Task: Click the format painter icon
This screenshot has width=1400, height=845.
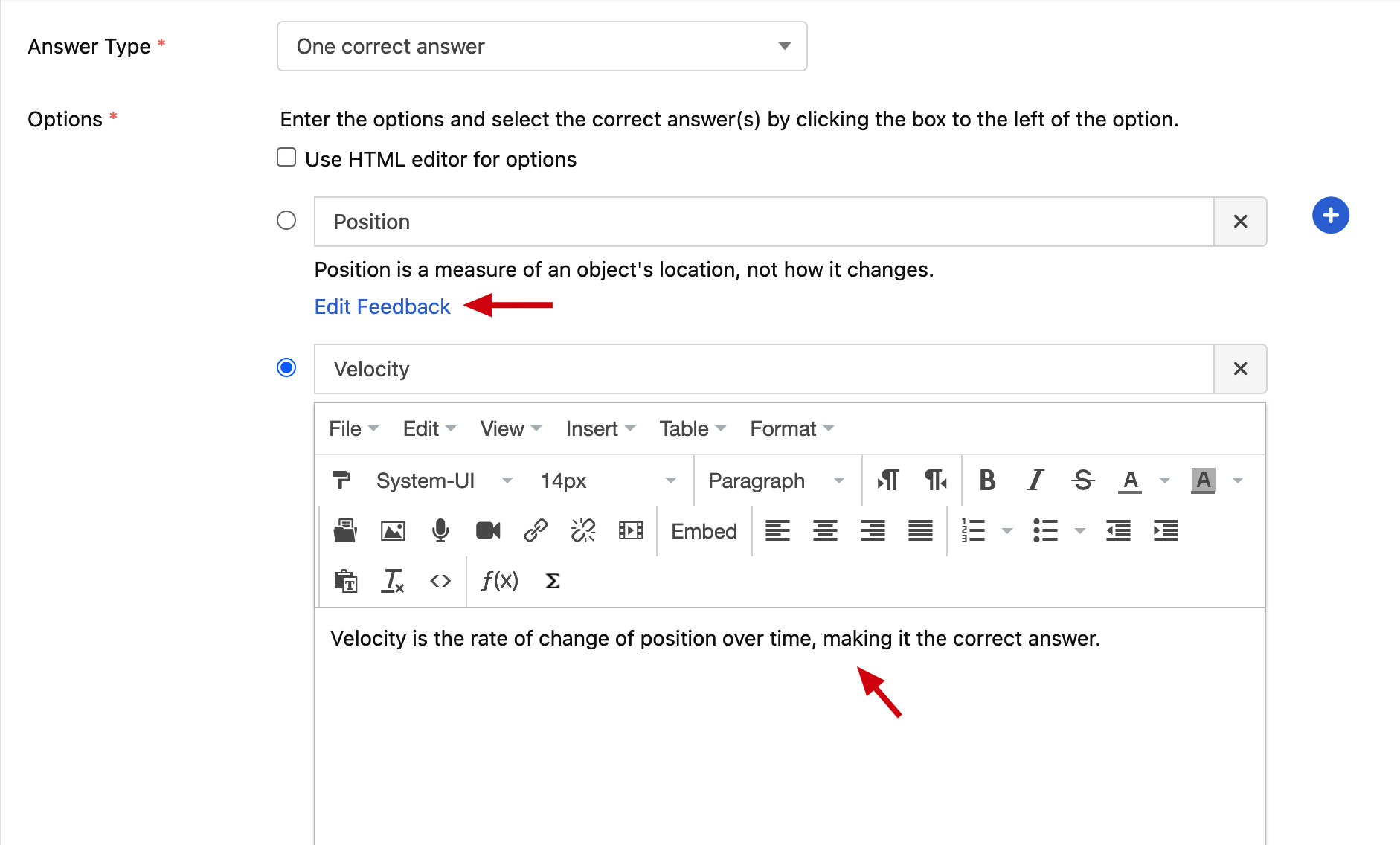Action: point(341,481)
